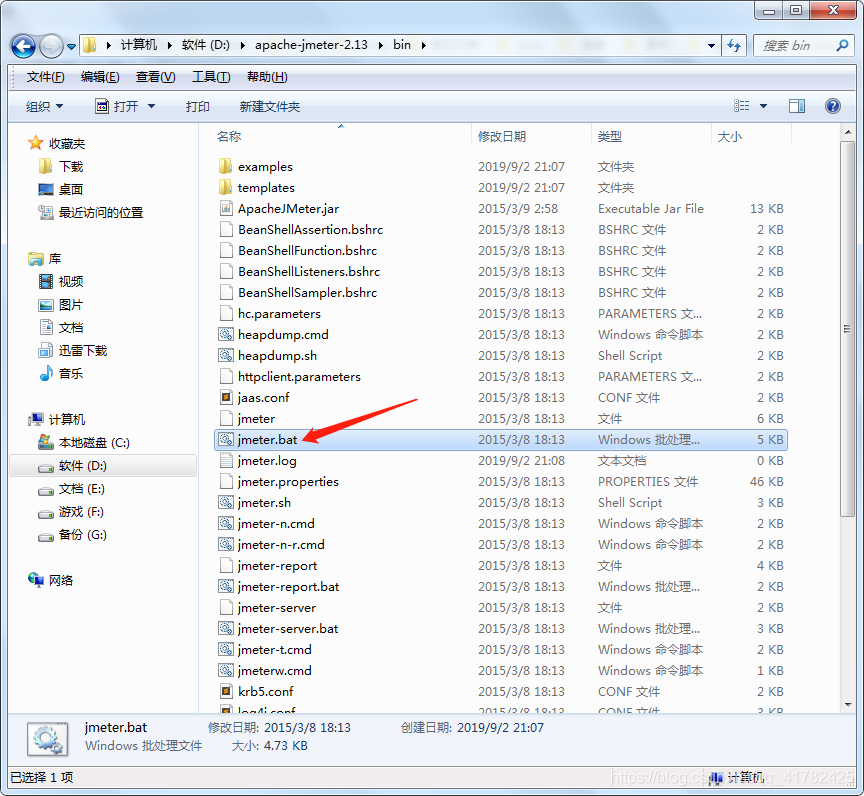The width and height of the screenshot is (864, 796).
Task: Click the 打印 toolbar button
Action: click(x=197, y=106)
